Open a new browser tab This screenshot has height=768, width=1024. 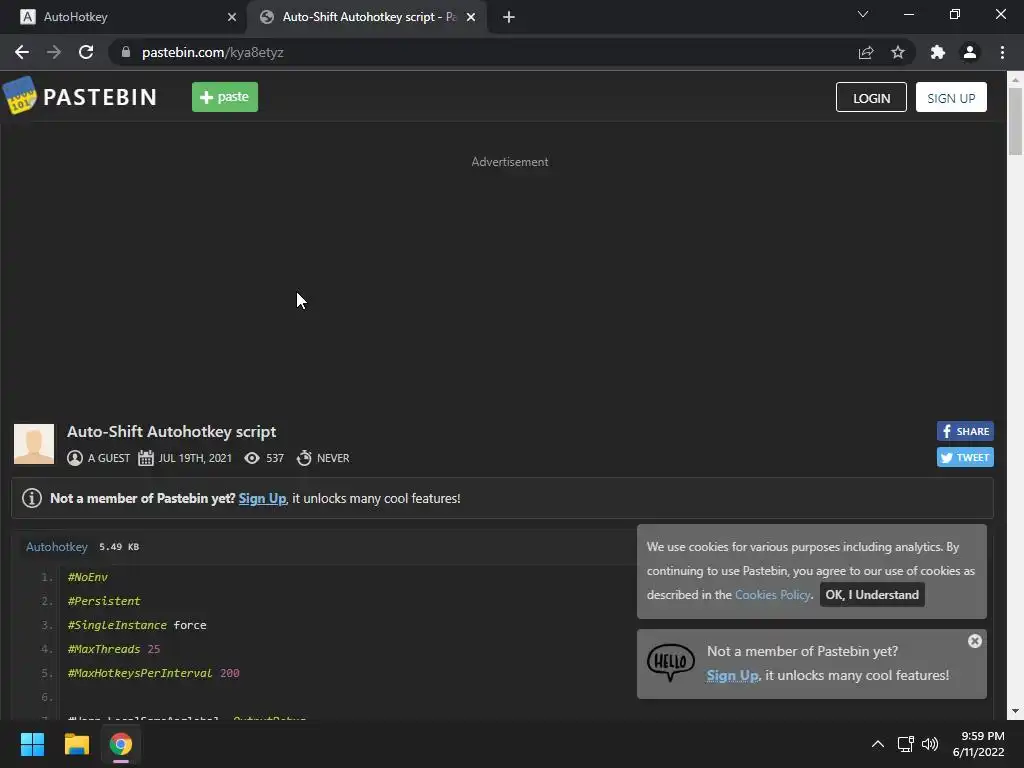click(x=509, y=17)
